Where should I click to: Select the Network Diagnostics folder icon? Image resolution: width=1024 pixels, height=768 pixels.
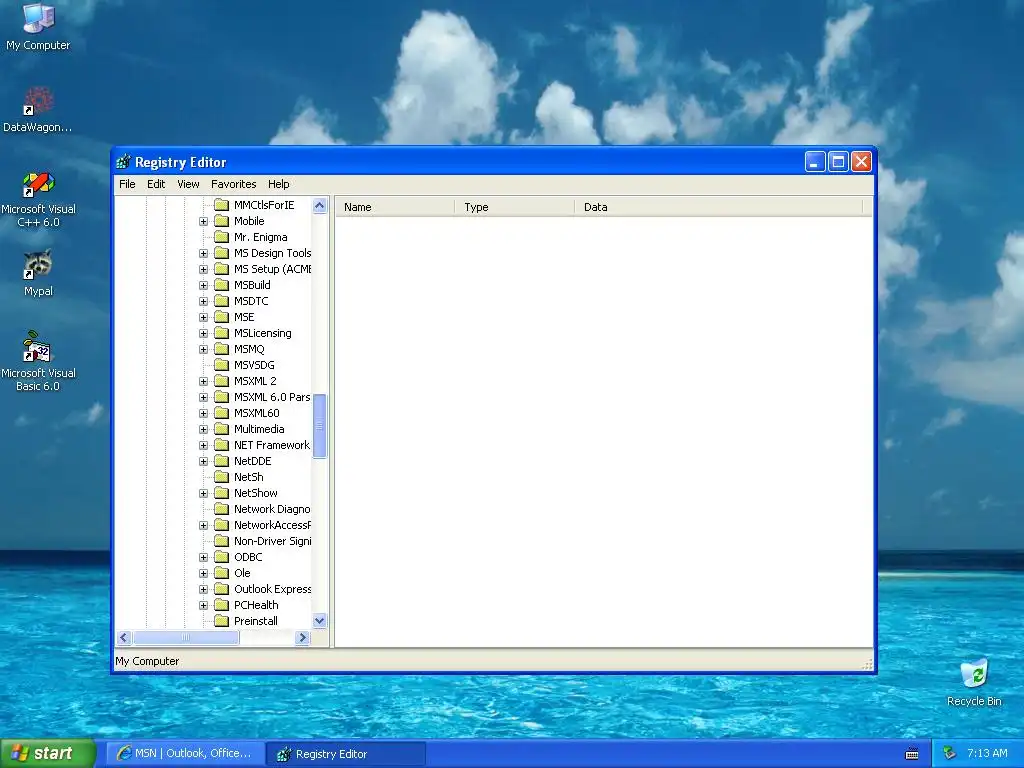coord(222,509)
